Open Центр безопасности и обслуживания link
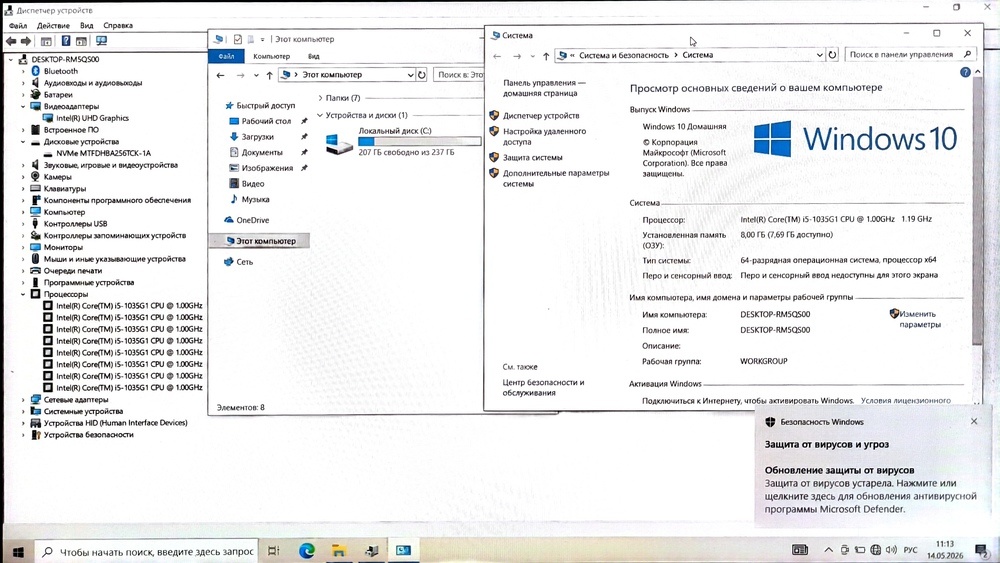Image resolution: width=1000 pixels, height=563 pixels. pyautogui.click(x=543, y=388)
